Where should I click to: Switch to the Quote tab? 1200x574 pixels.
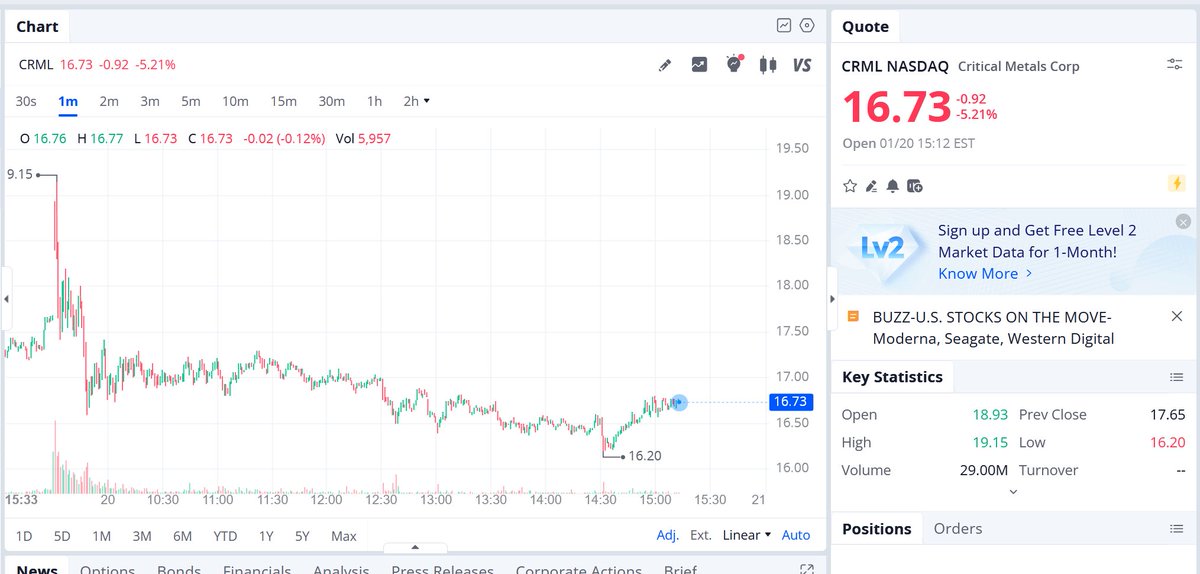coord(866,27)
